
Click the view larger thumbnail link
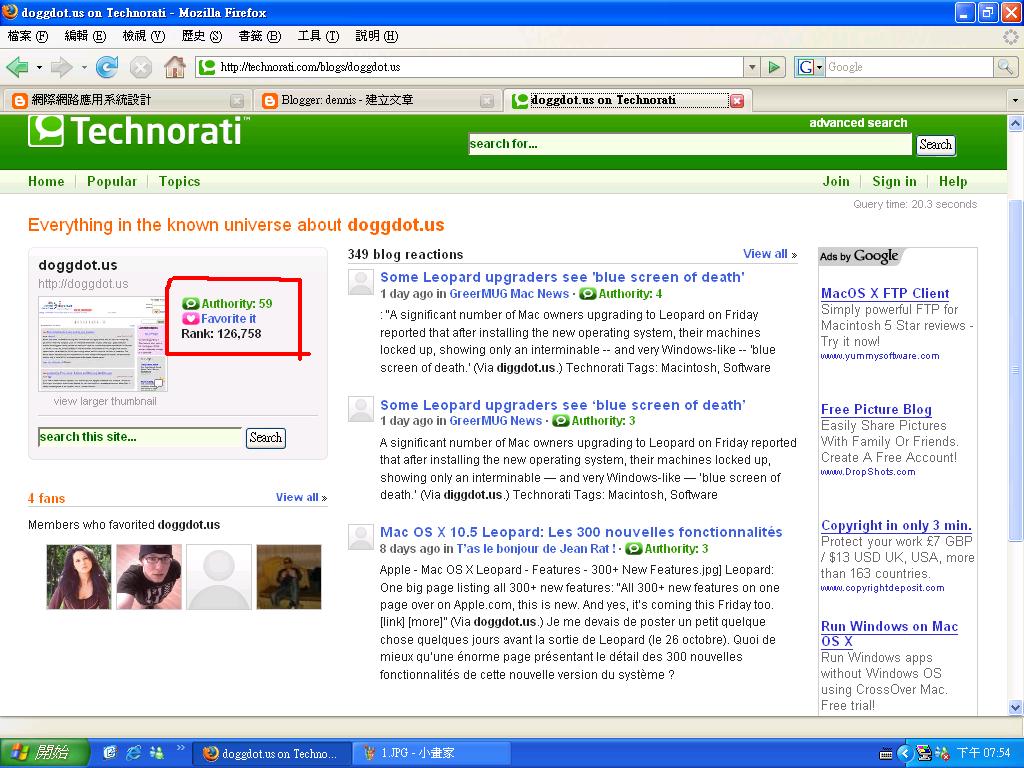click(x=105, y=401)
